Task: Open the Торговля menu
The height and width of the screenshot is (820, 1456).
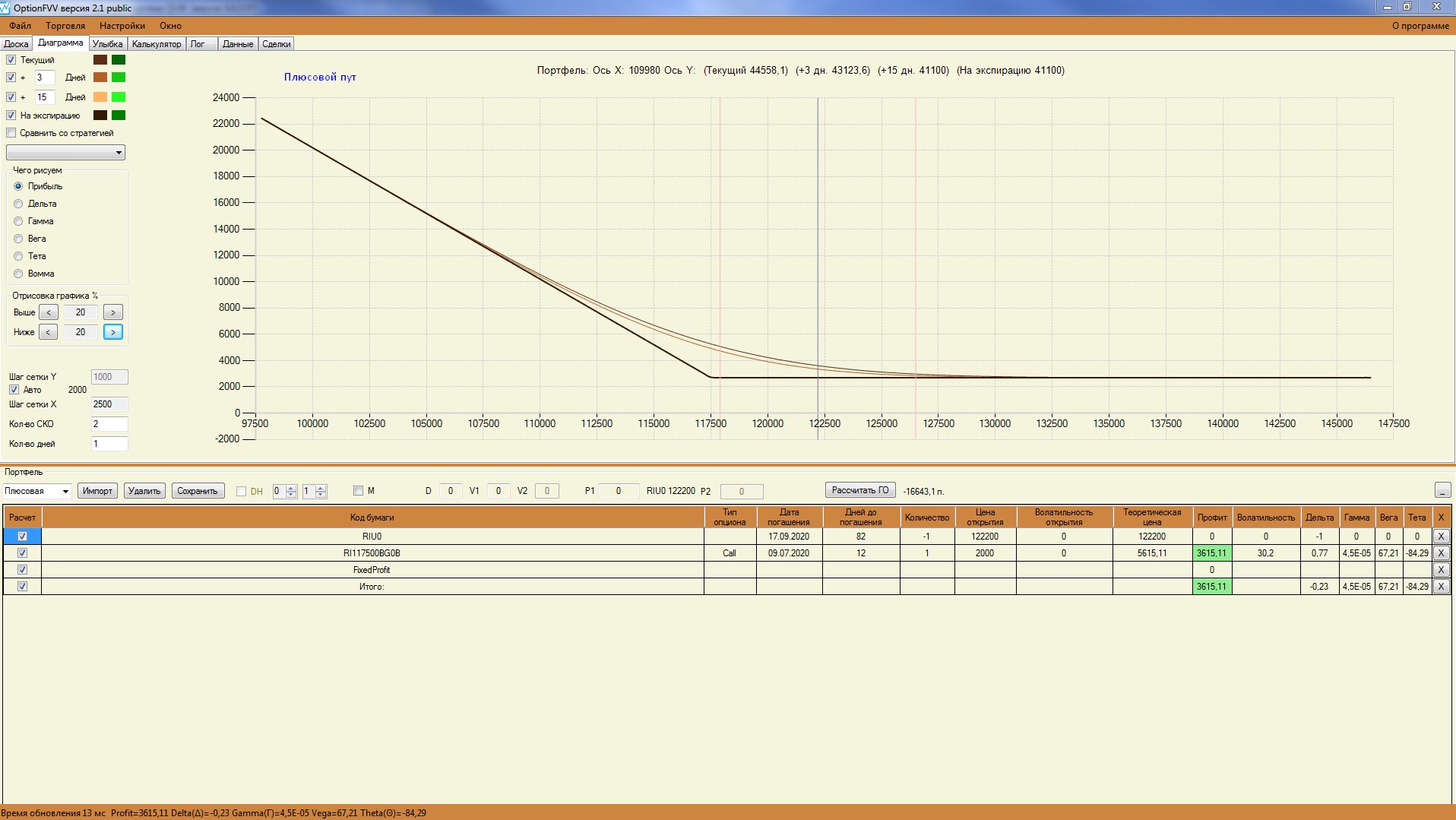Action: (x=65, y=26)
